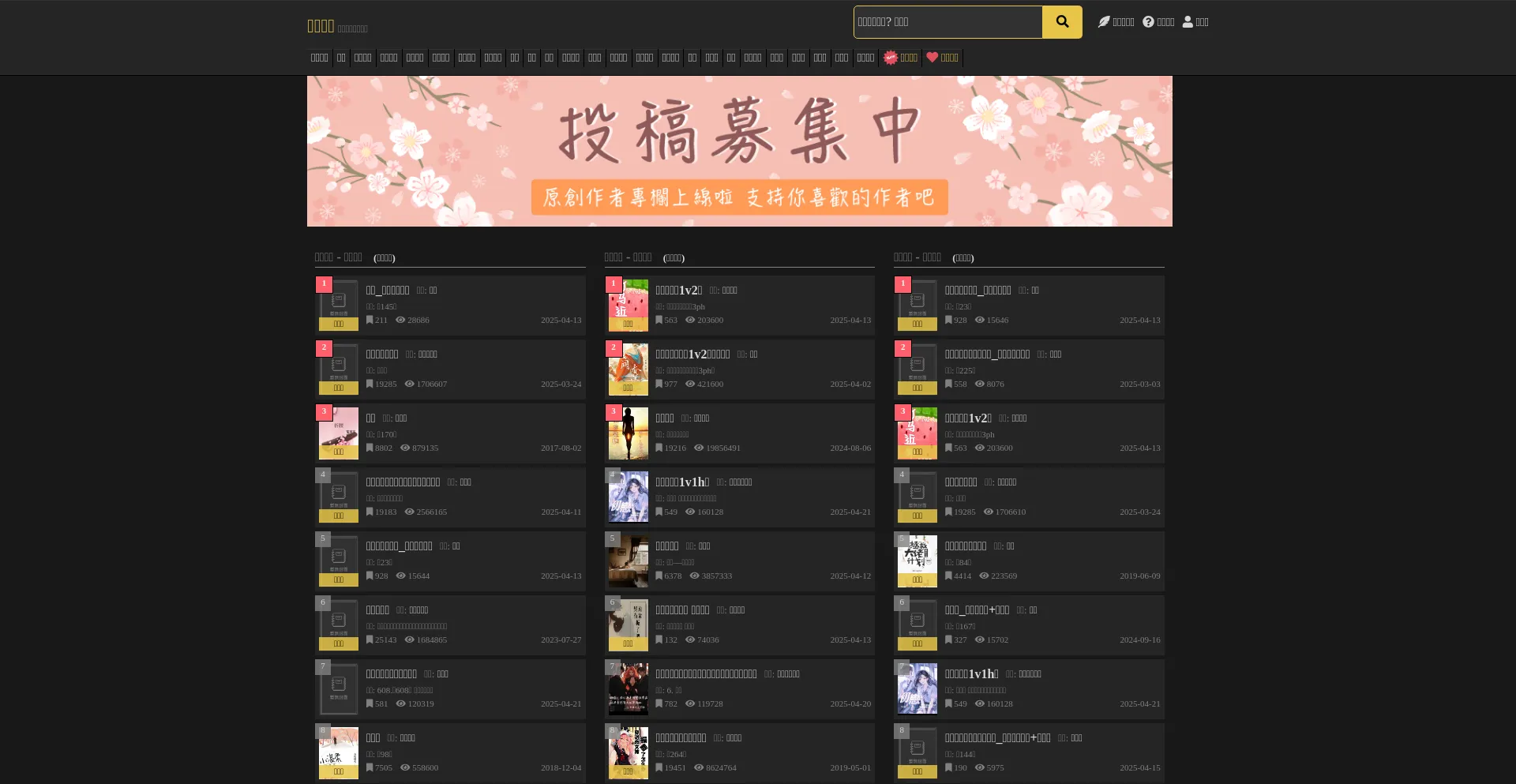The width and height of the screenshot is (1516, 784).
Task: Open the pink cherry blossom submission banner
Action: (x=739, y=151)
